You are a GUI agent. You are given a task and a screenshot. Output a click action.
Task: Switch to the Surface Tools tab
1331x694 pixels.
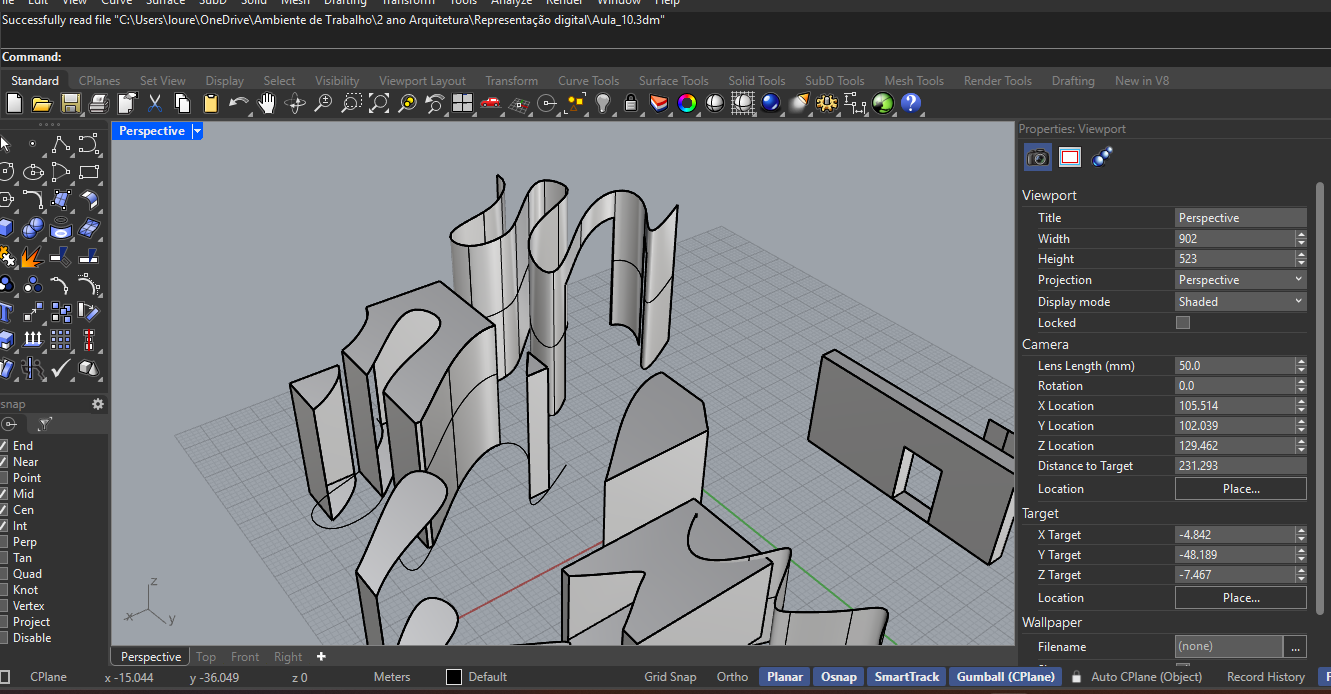(x=673, y=80)
